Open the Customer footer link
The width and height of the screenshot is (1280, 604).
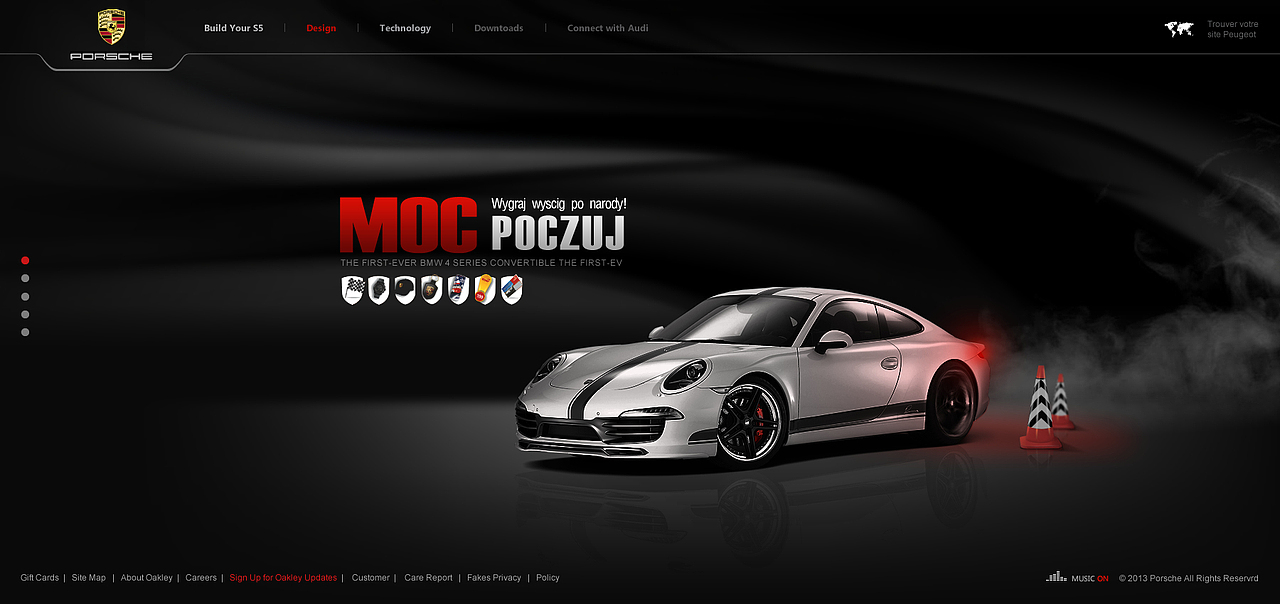[371, 578]
